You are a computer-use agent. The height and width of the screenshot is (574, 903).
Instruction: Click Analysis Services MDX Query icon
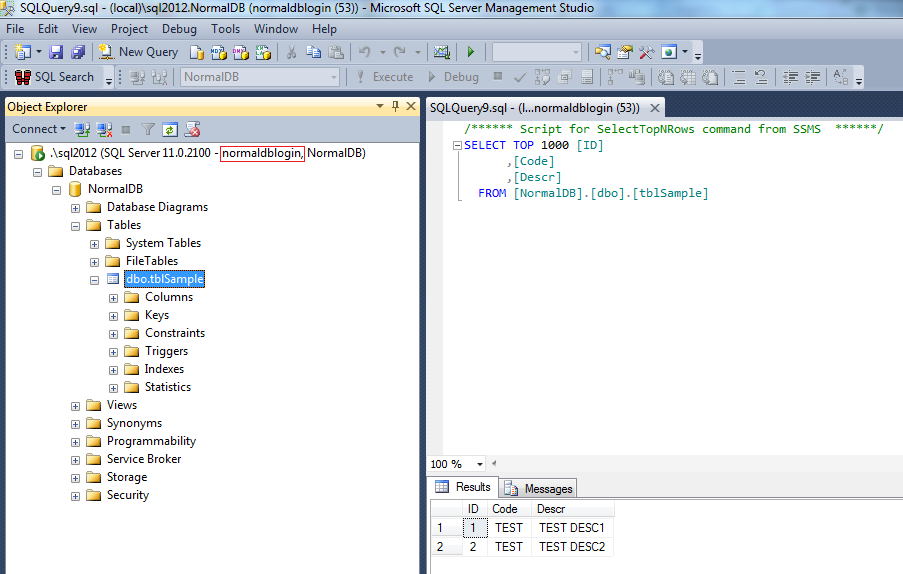point(219,52)
